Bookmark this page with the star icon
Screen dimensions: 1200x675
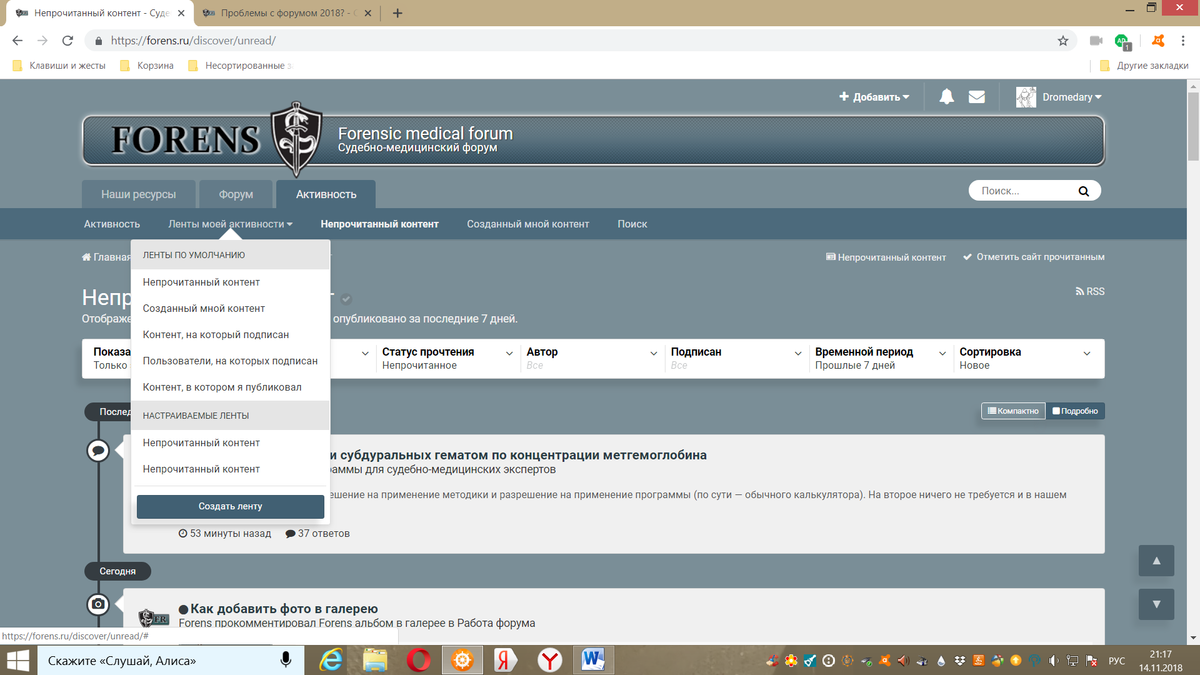click(x=1063, y=41)
